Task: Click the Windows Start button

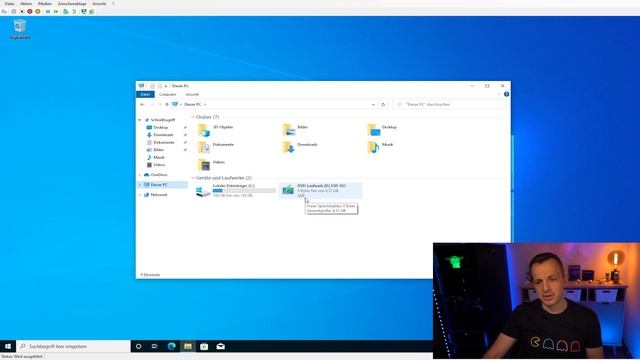Action: pos(8,346)
